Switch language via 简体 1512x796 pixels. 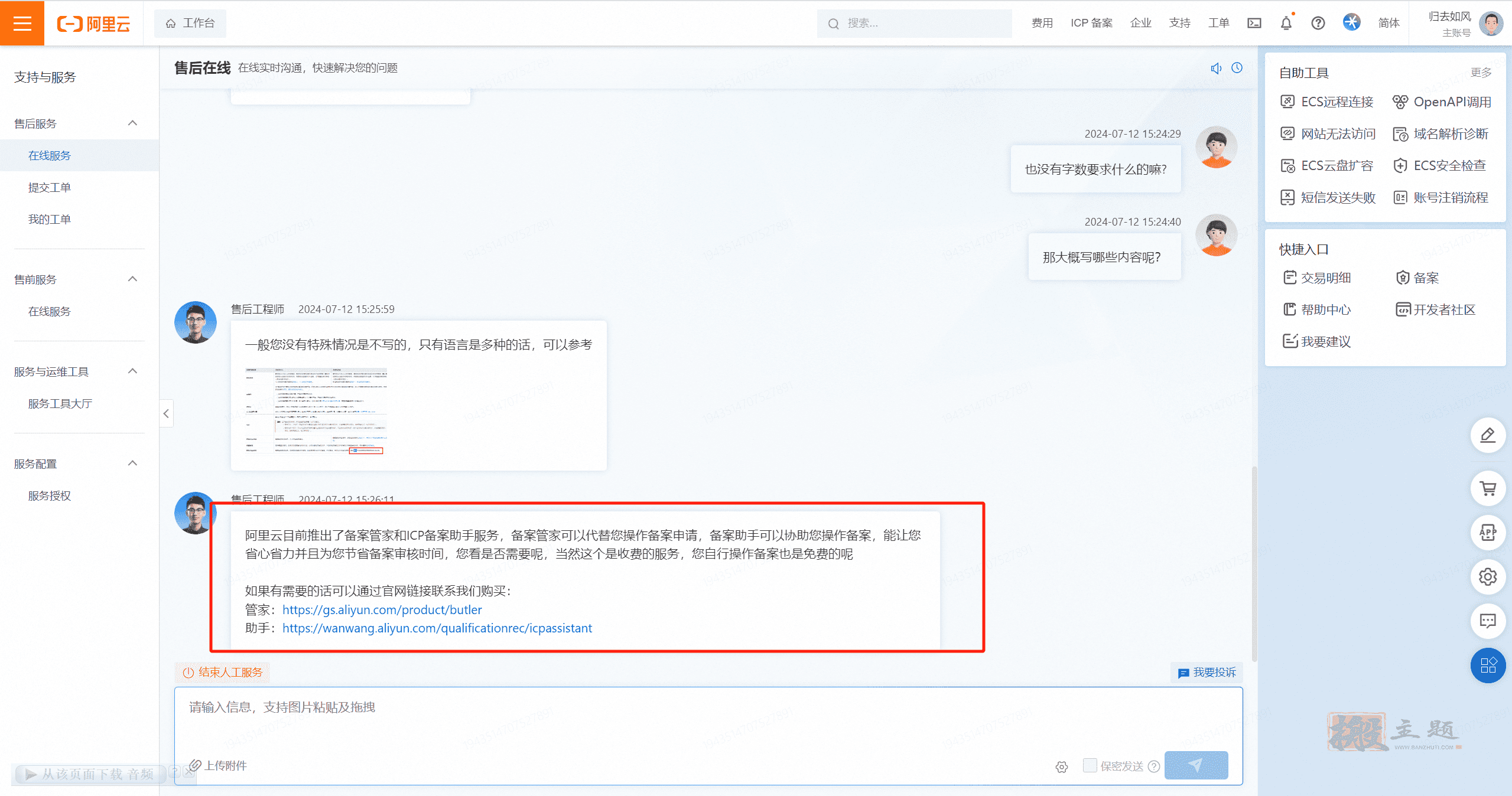pyautogui.click(x=1389, y=23)
